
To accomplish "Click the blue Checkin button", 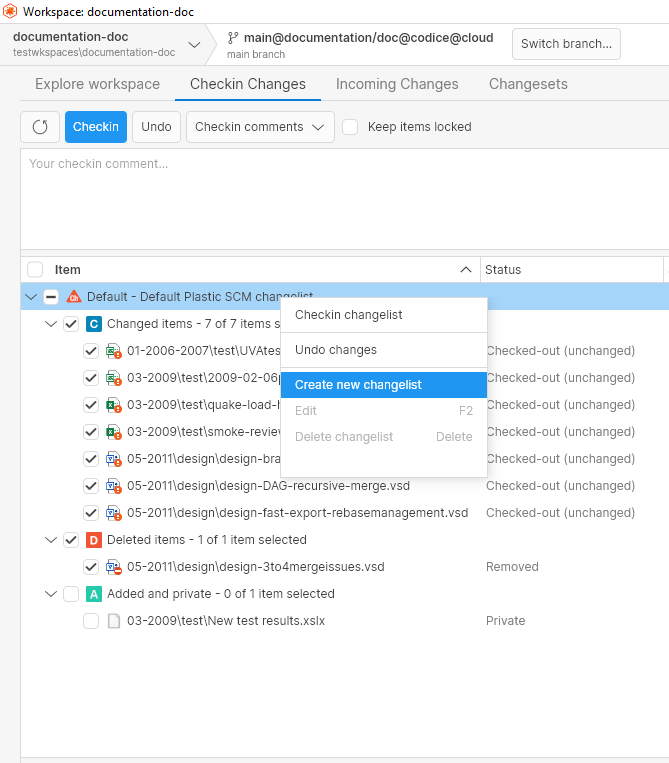I will click(96, 127).
